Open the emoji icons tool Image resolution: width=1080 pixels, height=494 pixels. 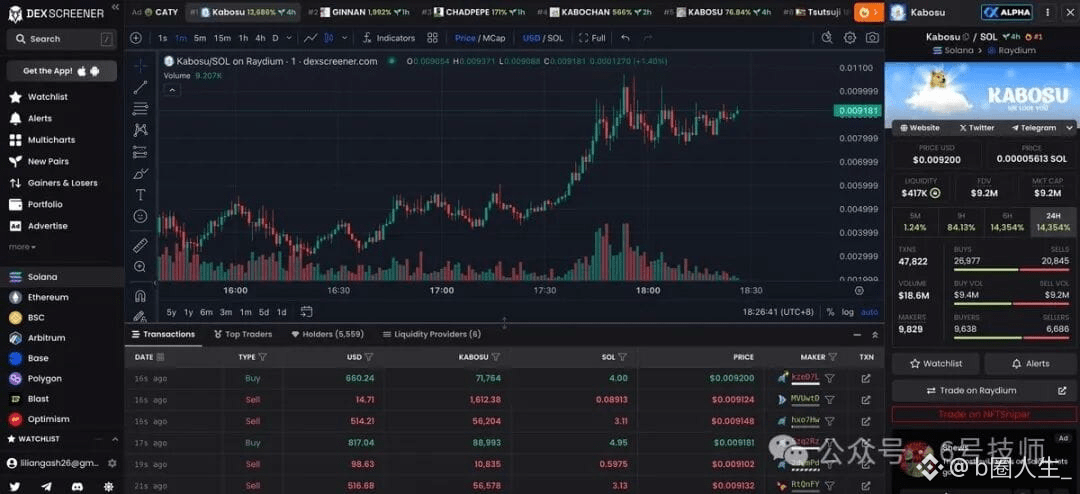tap(140, 216)
